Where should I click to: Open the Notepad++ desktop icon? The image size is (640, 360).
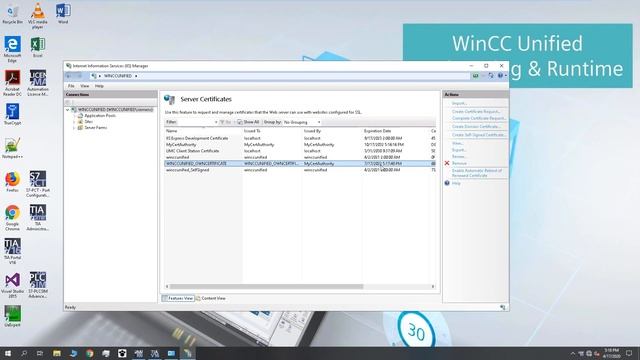tap(12, 148)
